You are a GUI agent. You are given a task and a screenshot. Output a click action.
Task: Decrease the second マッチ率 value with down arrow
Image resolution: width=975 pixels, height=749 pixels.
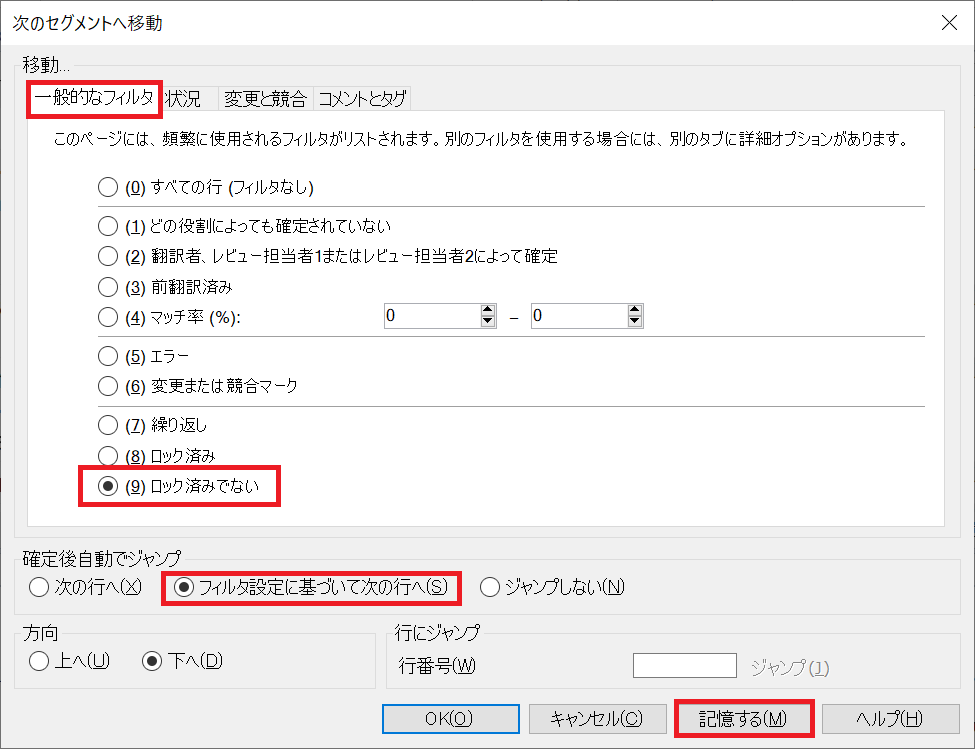pyautogui.click(x=634, y=322)
